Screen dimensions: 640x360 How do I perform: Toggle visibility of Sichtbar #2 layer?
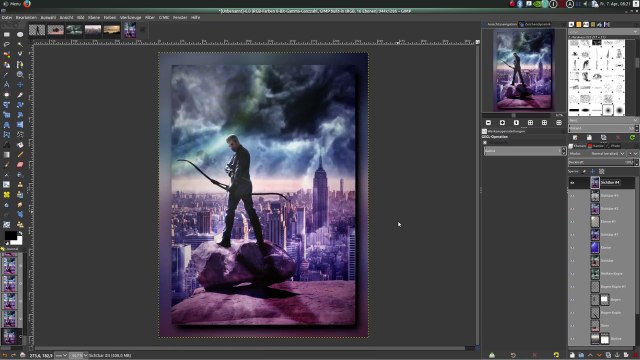point(572,209)
